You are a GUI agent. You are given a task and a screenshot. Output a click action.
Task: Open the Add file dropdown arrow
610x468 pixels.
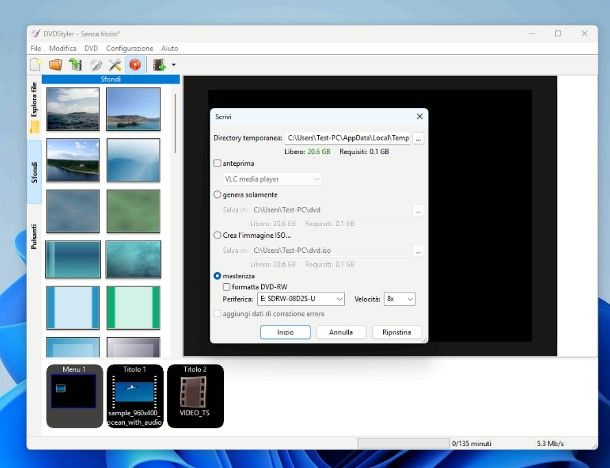point(174,65)
